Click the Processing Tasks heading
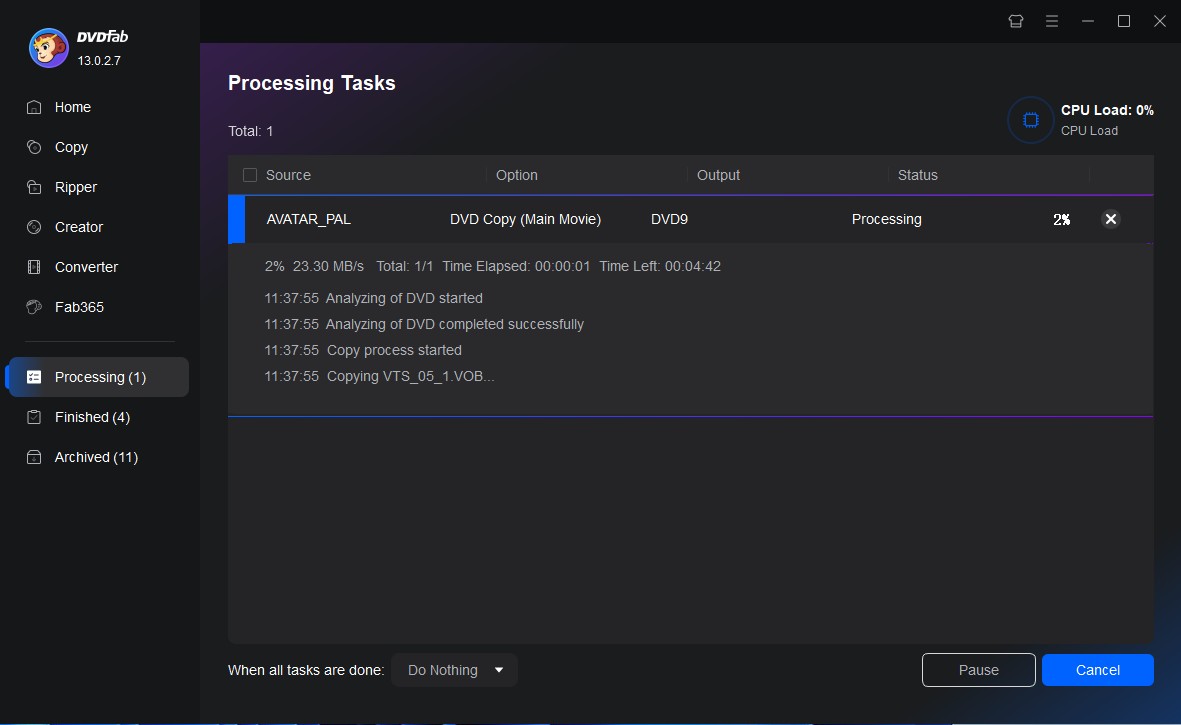1181x725 pixels. pyautogui.click(x=312, y=83)
